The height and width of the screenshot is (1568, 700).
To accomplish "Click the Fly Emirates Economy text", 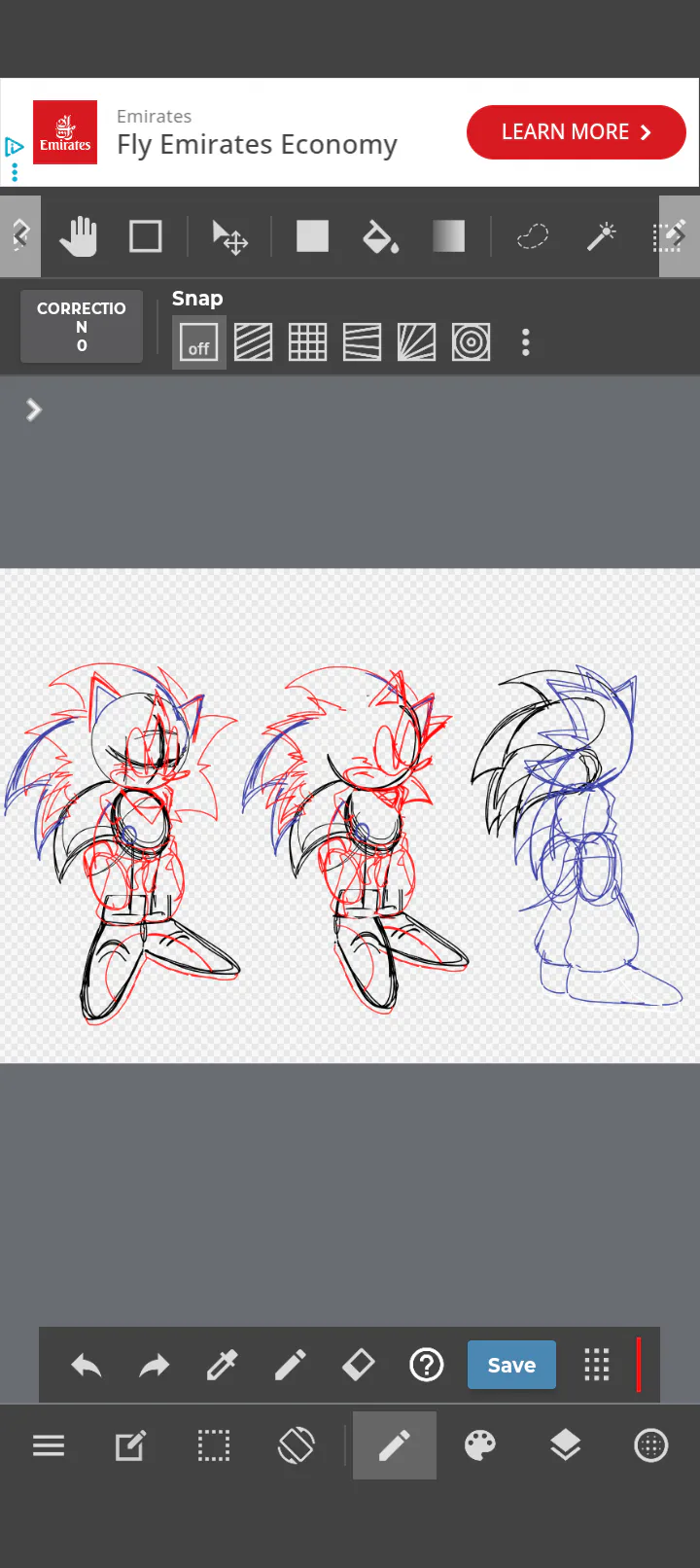I will [x=257, y=145].
